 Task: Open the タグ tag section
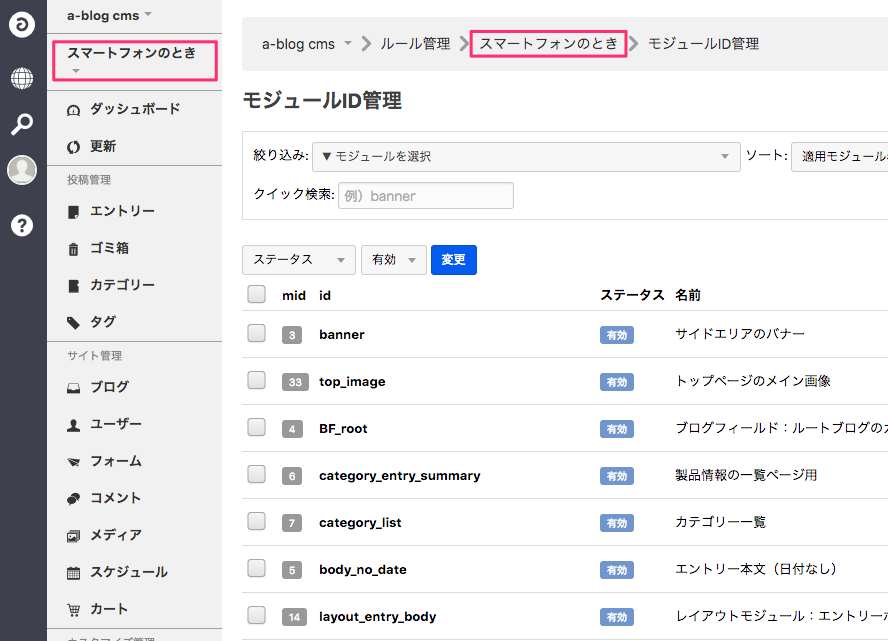[102, 322]
